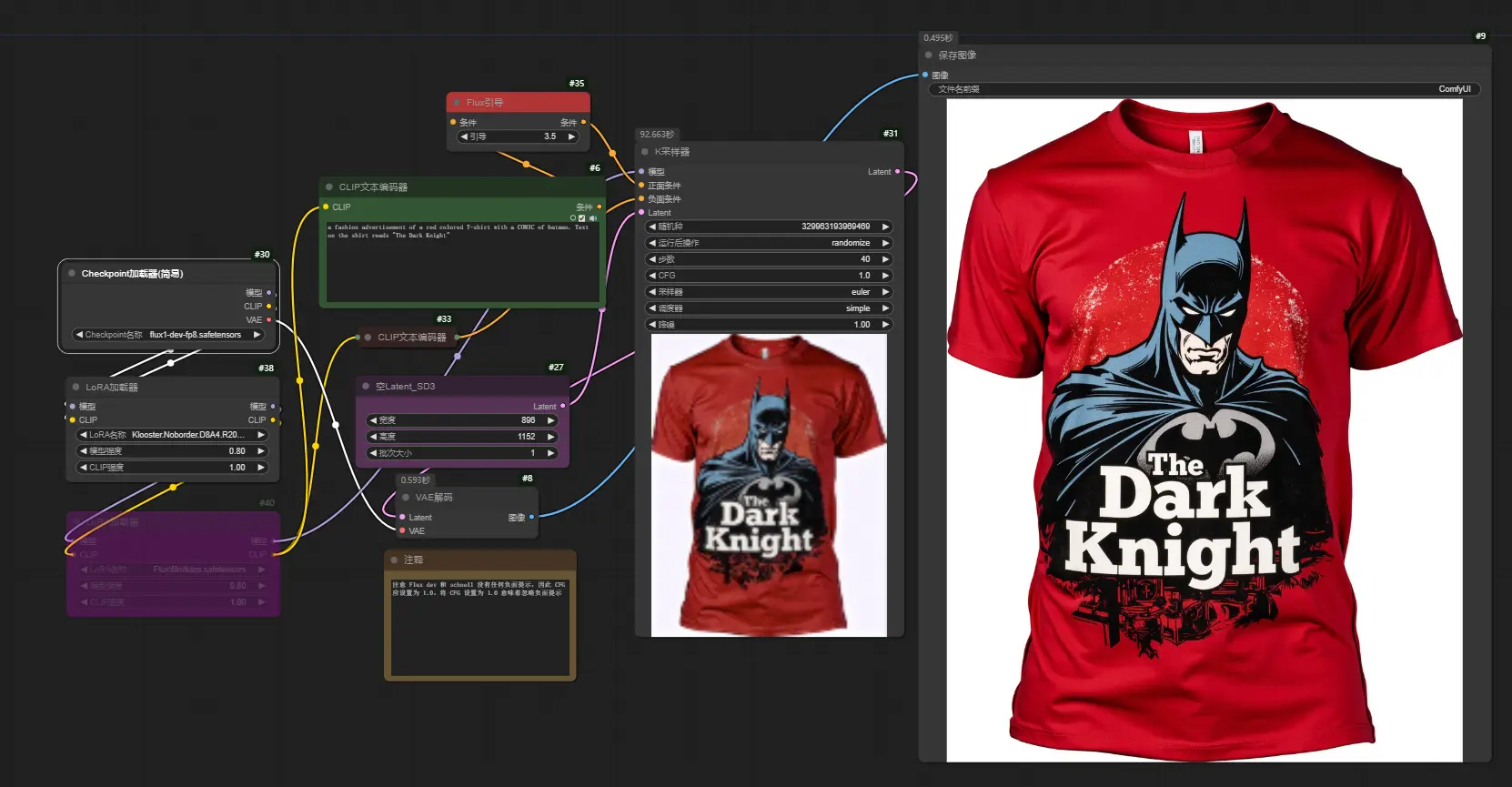Click the K采样器 负面条件 input socket
This screenshot has width=1512, height=787.
(641, 199)
